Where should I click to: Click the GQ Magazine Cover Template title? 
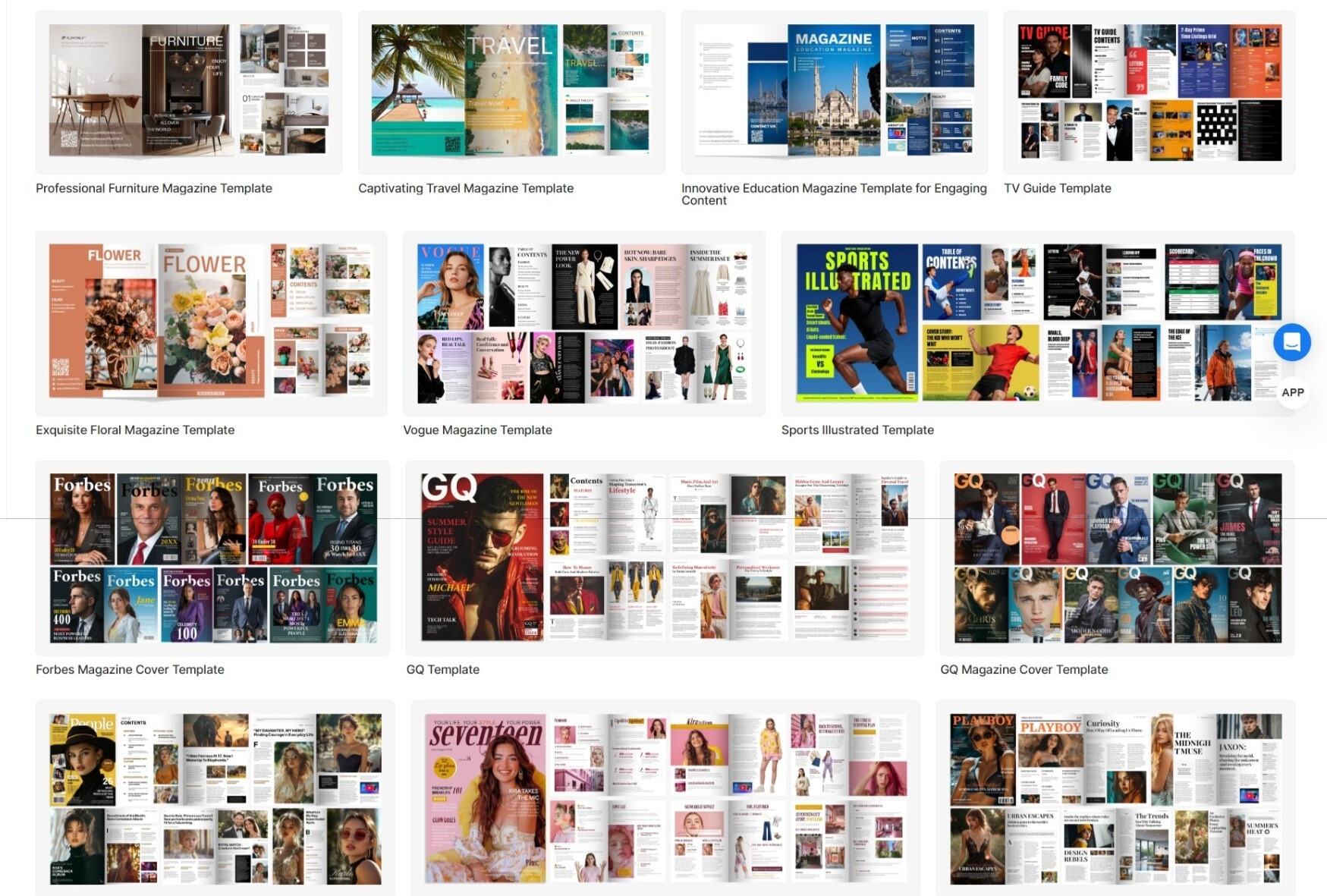coord(1024,669)
